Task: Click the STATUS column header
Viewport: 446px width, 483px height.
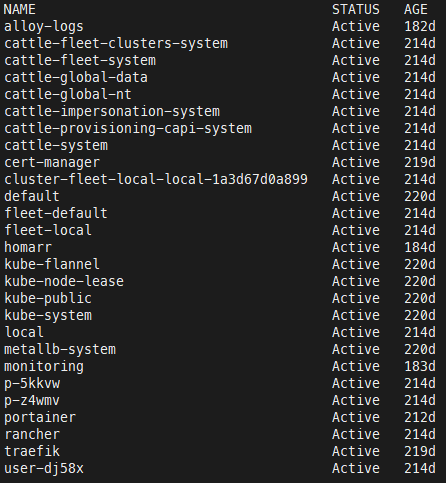Action: pyautogui.click(x=356, y=9)
